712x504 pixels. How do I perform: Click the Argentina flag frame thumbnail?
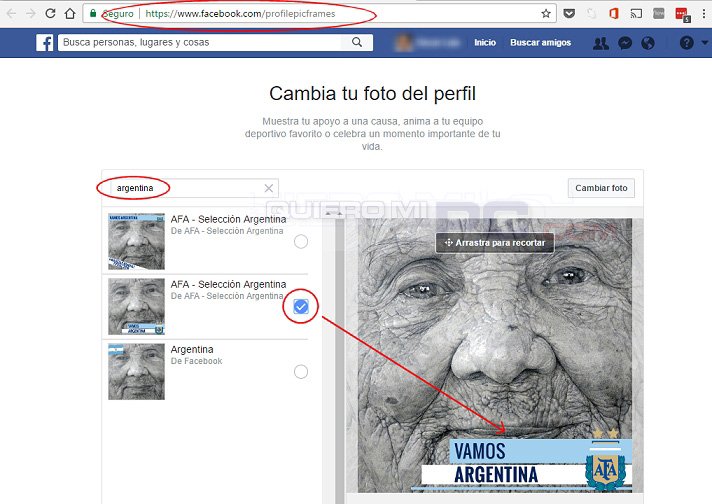coord(136,371)
